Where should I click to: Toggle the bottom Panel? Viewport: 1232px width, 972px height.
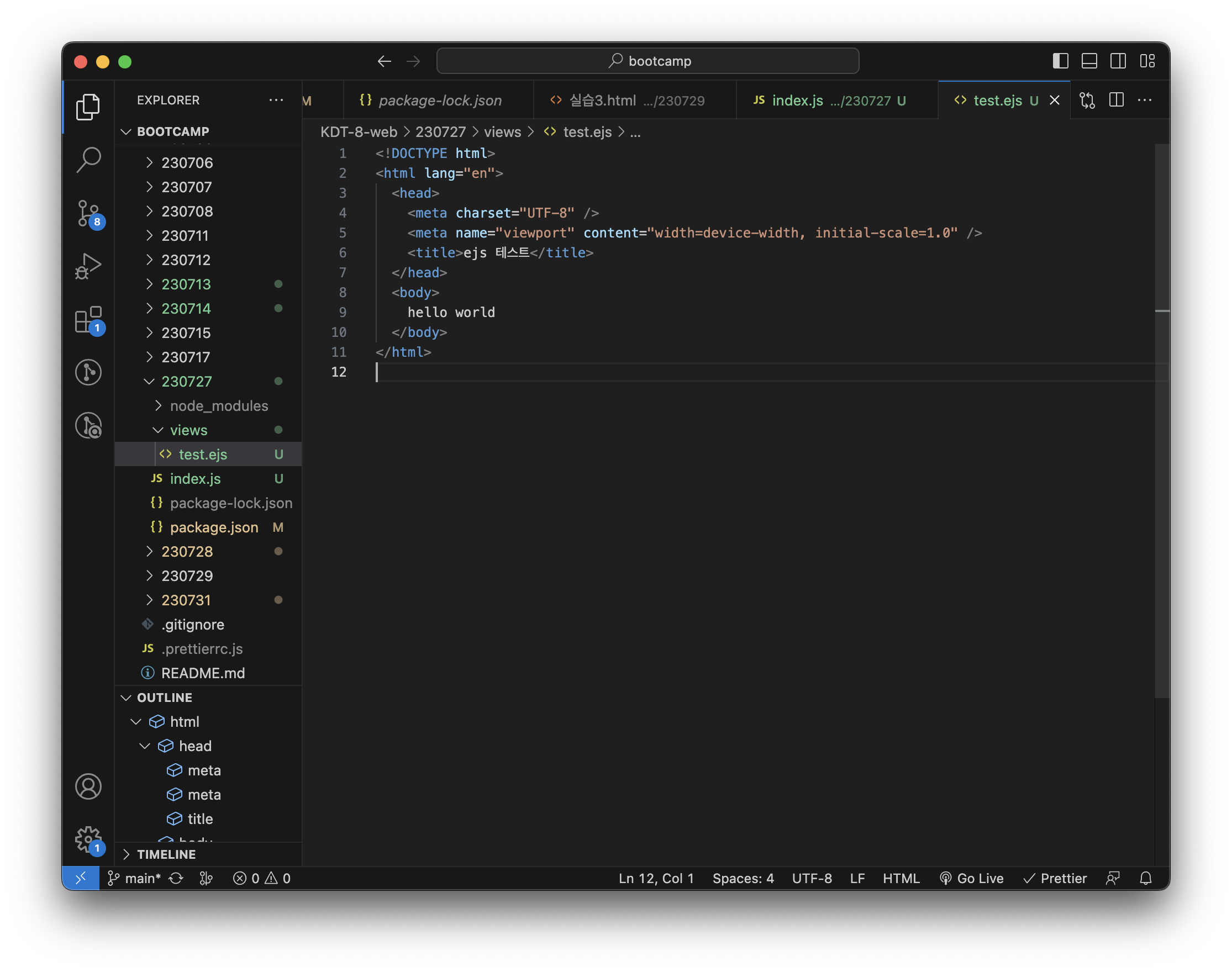coord(1089,61)
